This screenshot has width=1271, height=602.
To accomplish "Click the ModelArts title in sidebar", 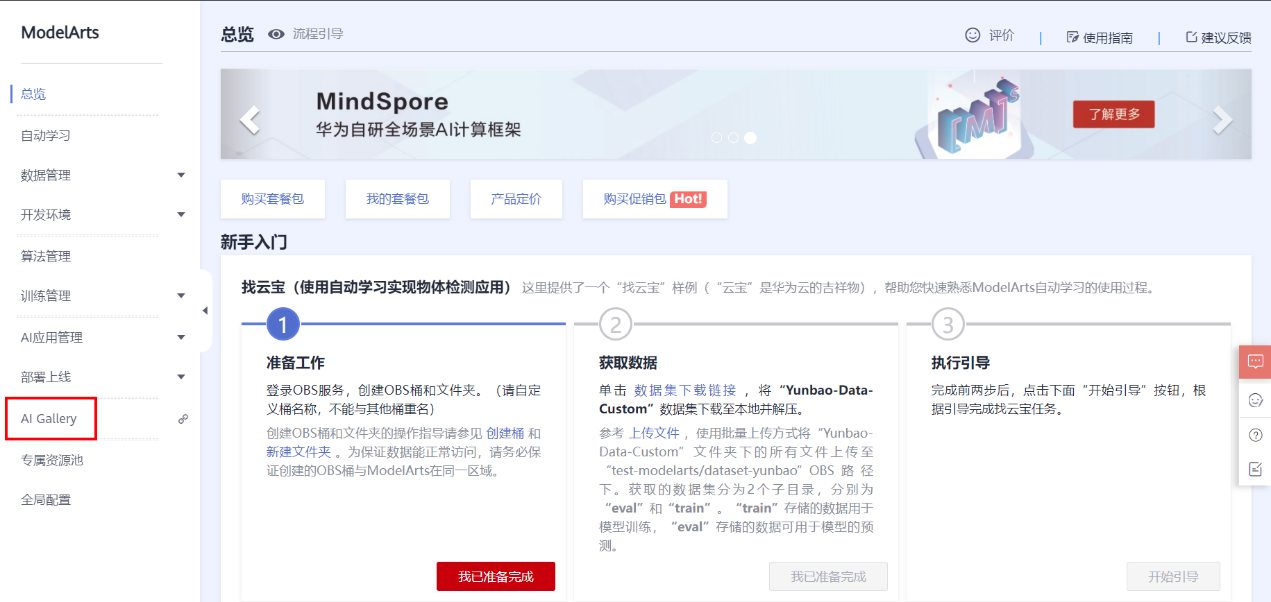I will tap(60, 32).
